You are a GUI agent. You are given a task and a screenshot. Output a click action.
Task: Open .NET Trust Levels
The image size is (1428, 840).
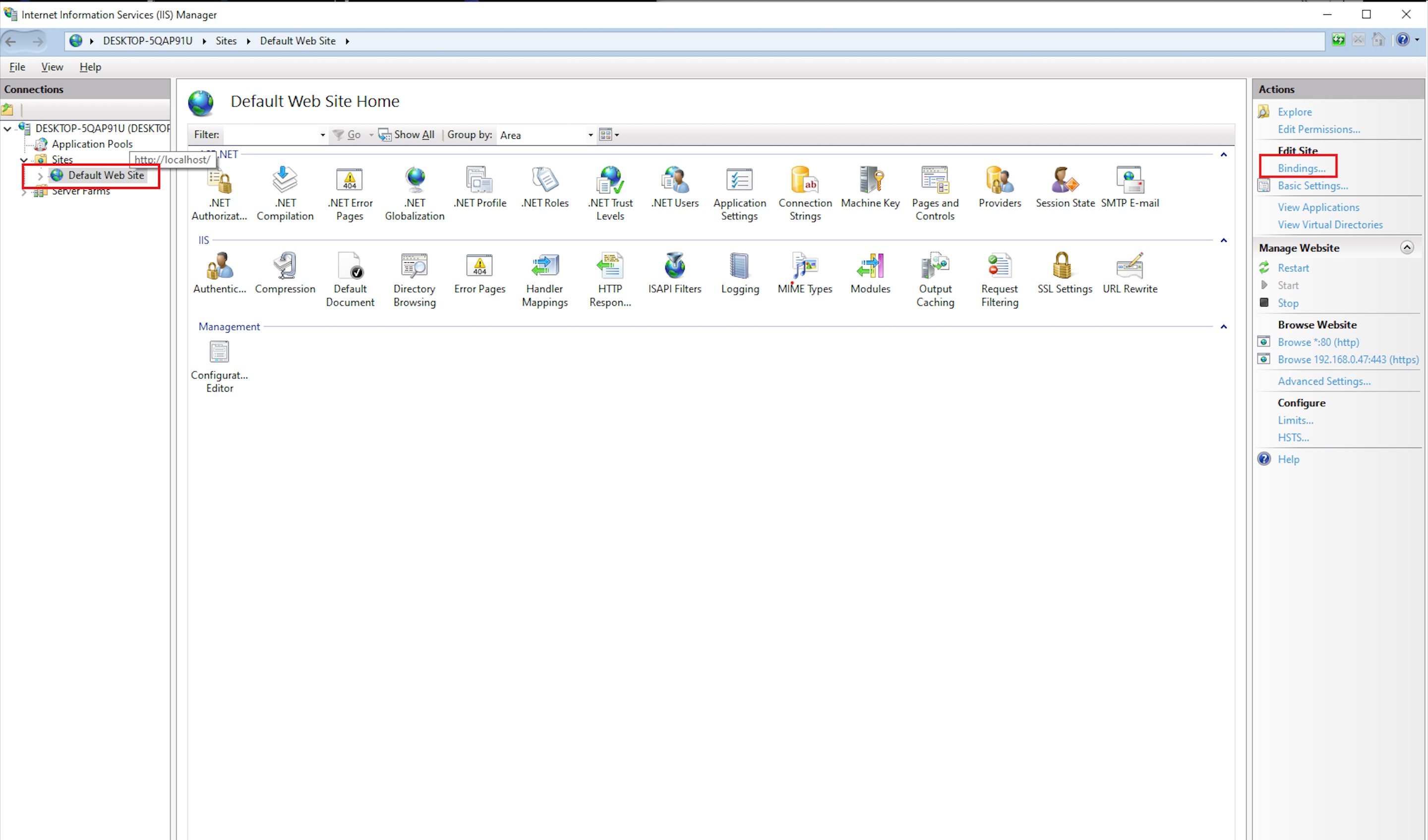[610, 194]
